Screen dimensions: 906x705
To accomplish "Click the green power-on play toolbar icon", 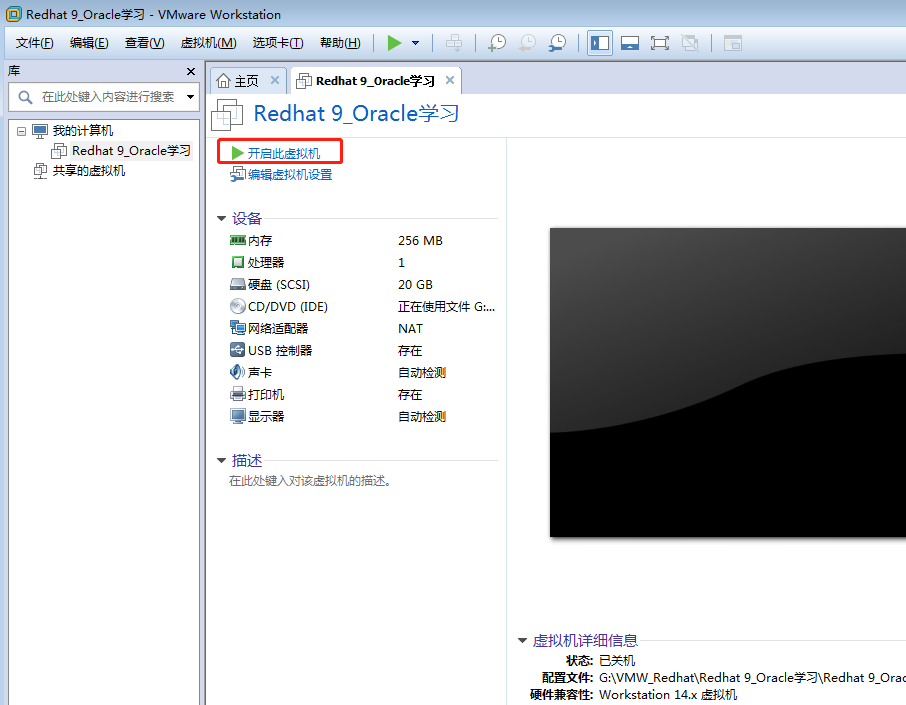I will pyautogui.click(x=394, y=43).
